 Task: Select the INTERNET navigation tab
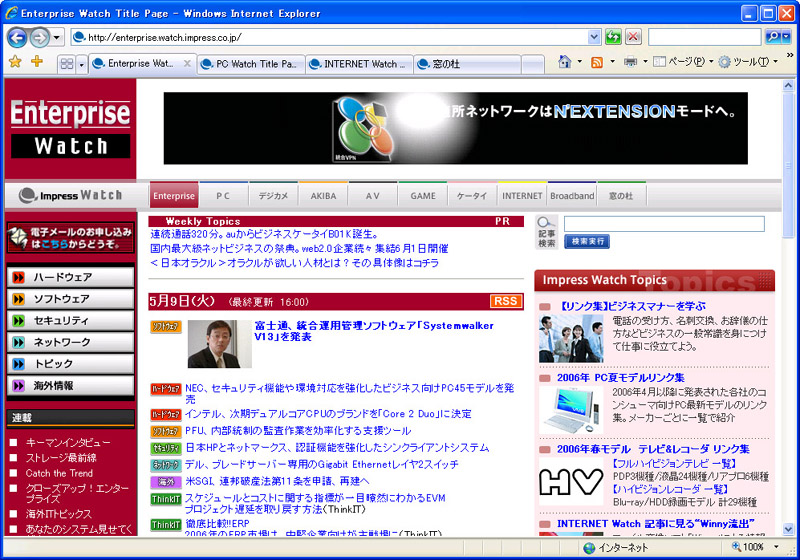tap(522, 195)
